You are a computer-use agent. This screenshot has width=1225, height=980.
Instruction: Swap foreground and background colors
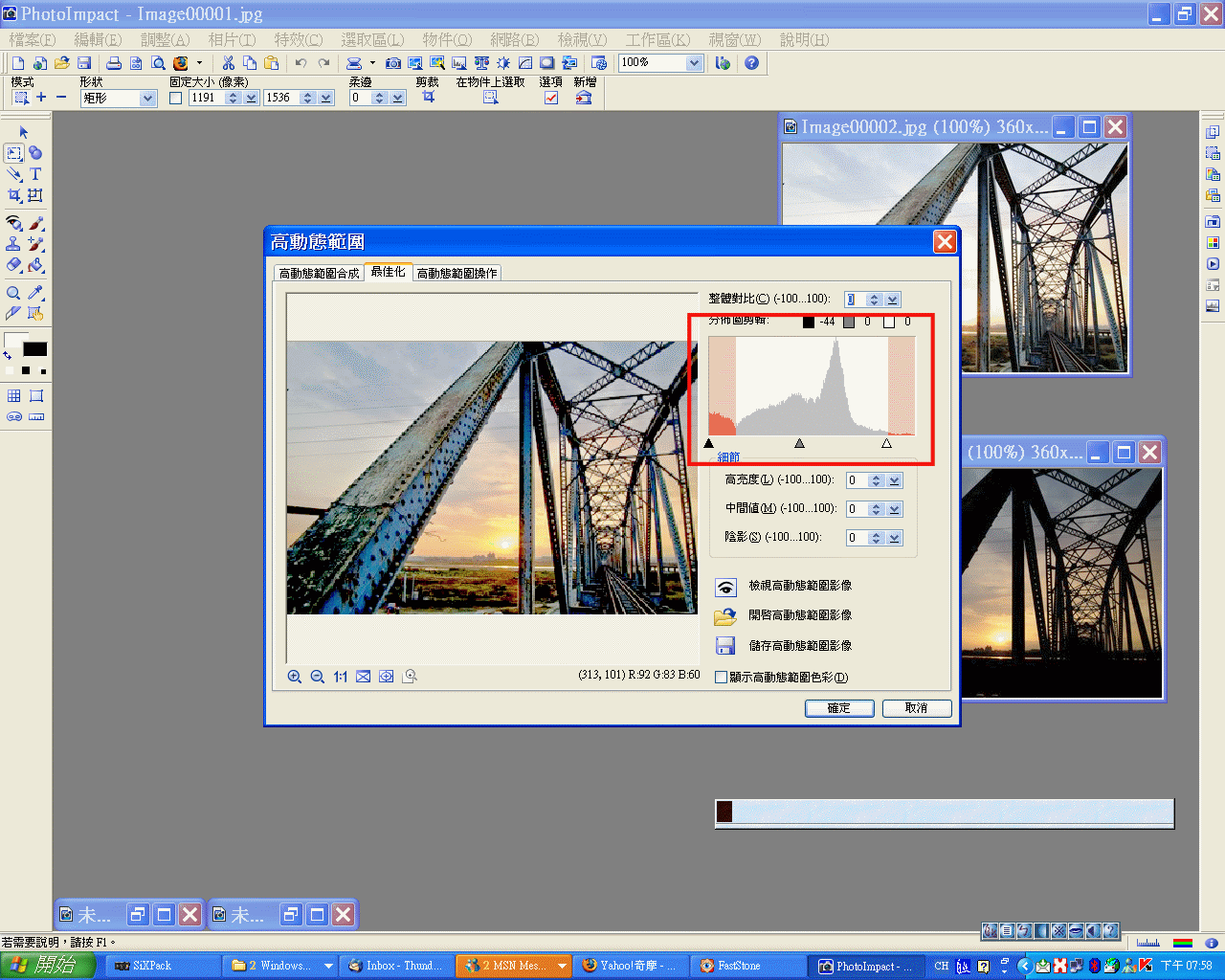point(8,356)
